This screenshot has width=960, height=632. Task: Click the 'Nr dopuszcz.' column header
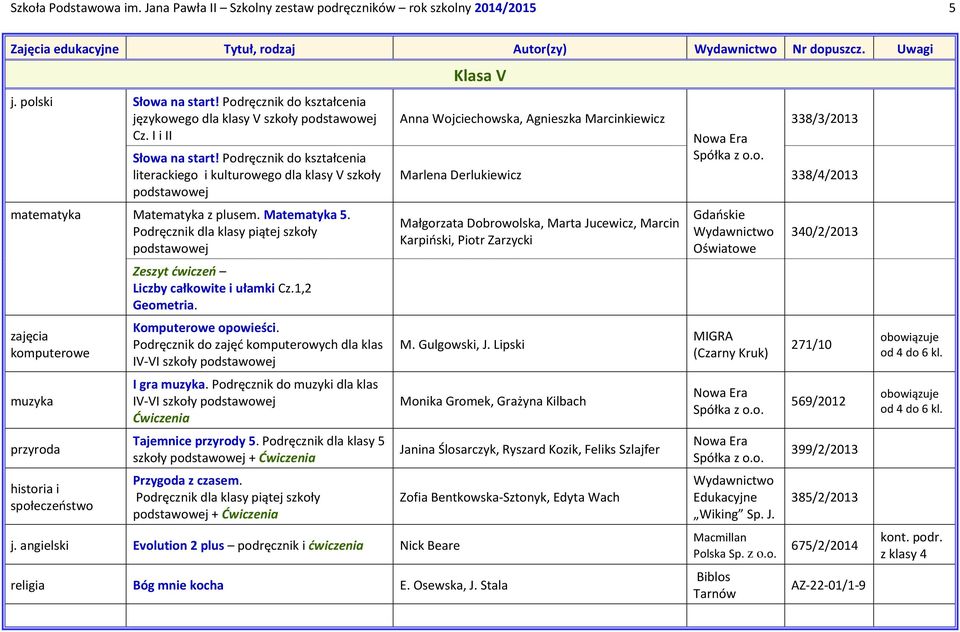pos(829,49)
